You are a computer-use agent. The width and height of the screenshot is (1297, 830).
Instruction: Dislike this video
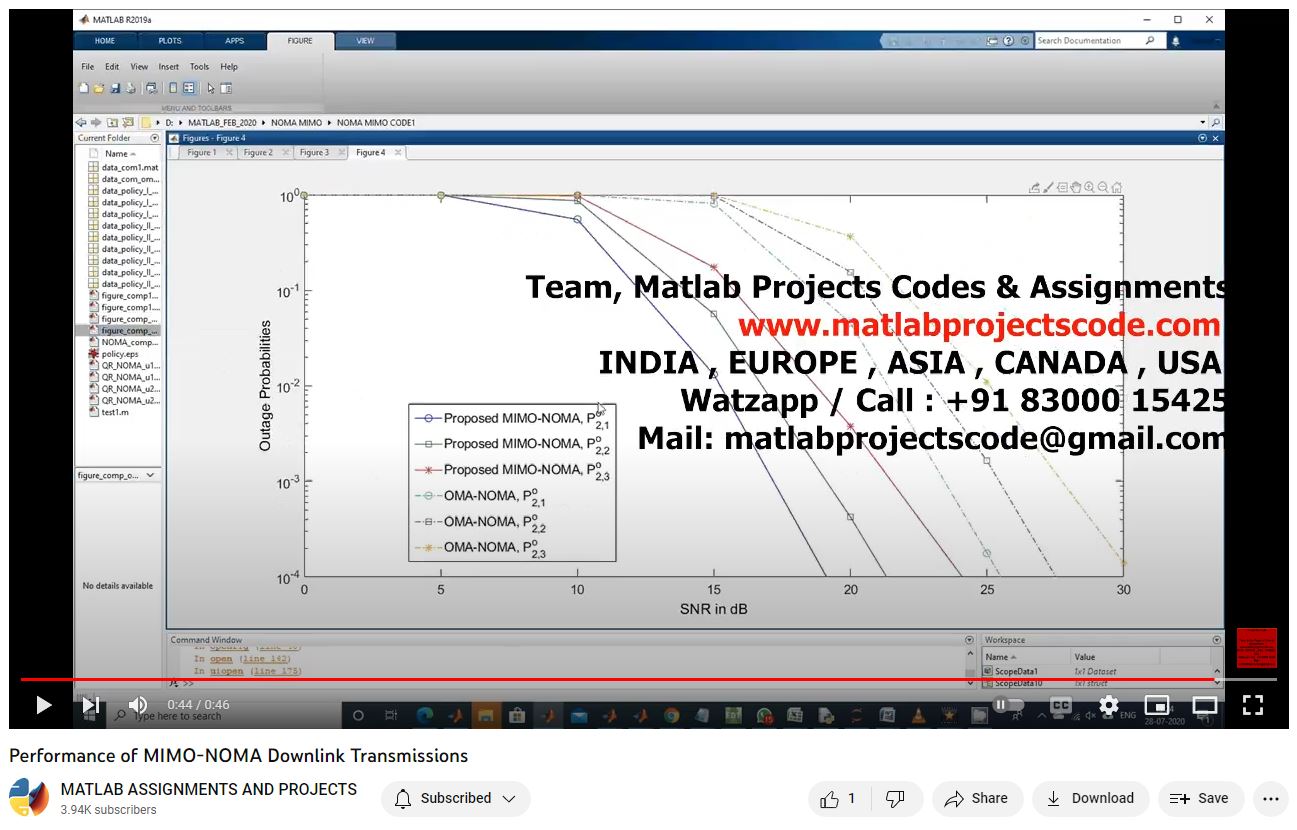896,798
